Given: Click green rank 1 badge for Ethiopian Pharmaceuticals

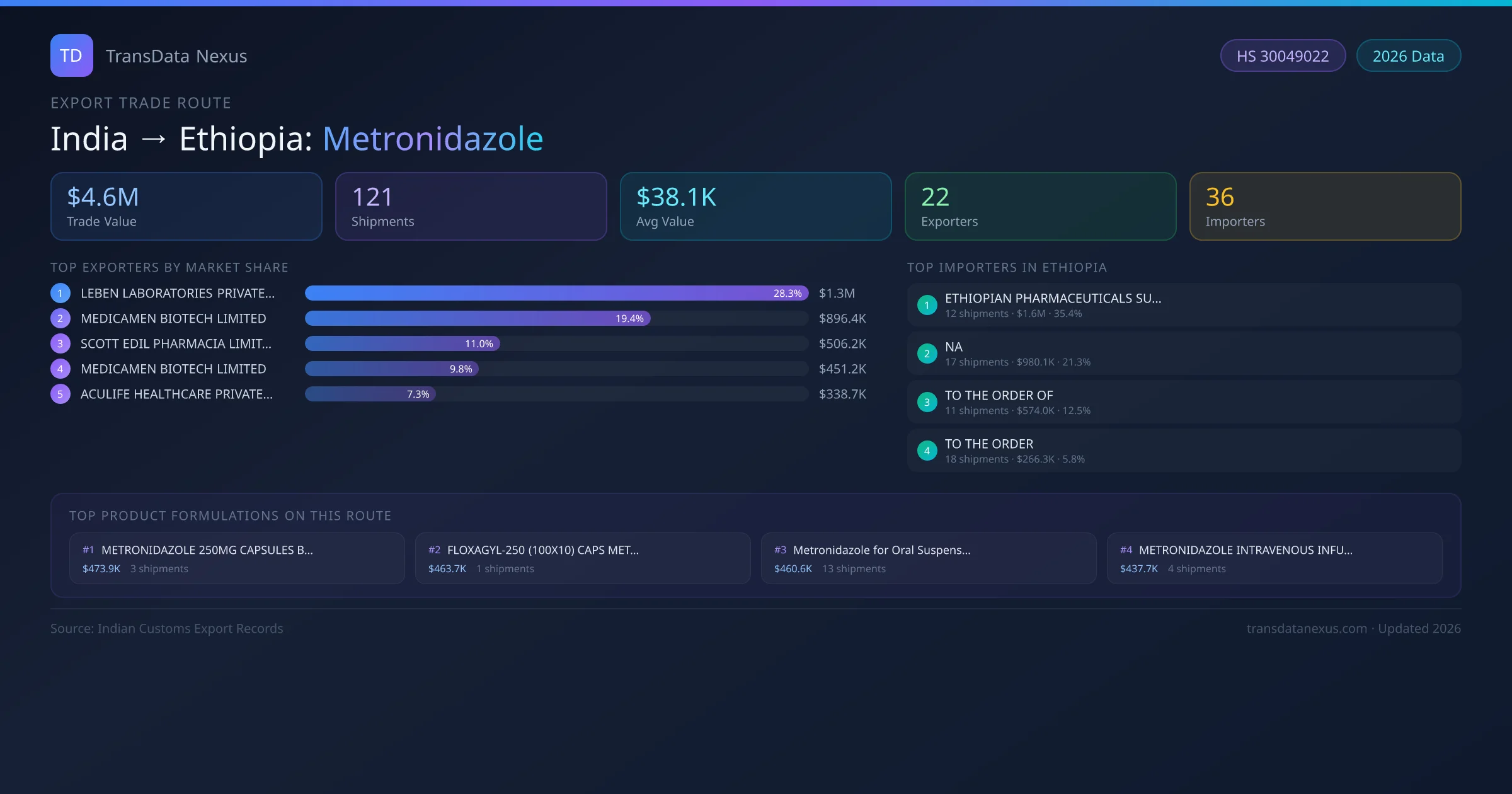Looking at the screenshot, I should click(927, 305).
